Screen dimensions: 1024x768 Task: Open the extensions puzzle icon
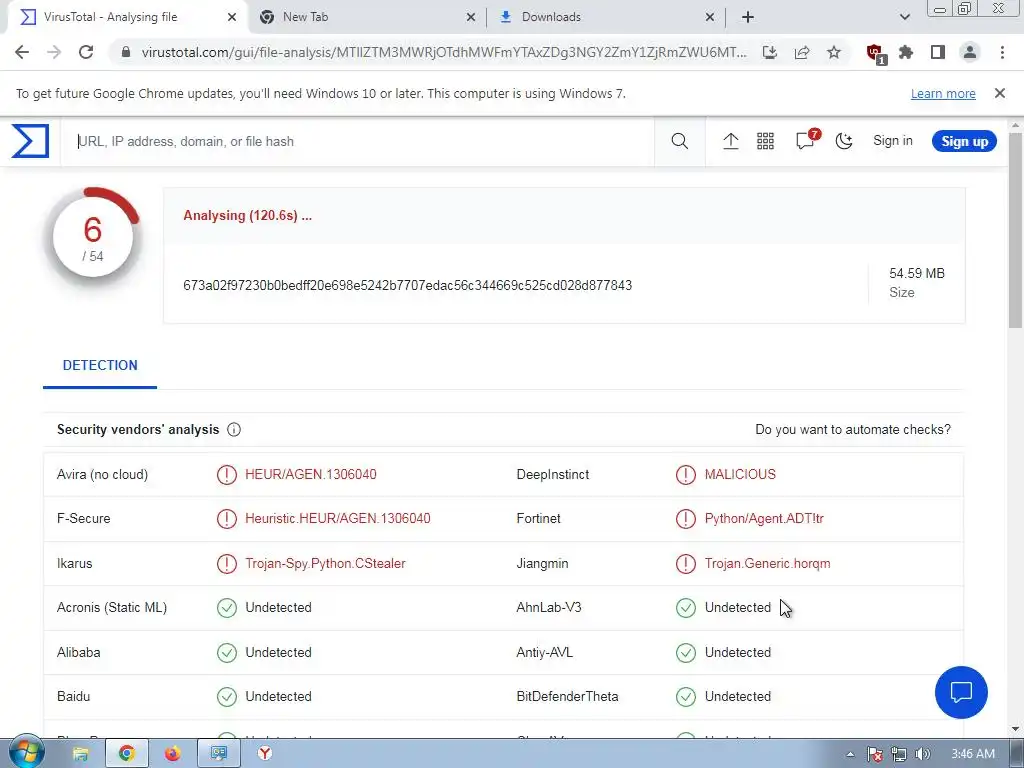pos(906,52)
